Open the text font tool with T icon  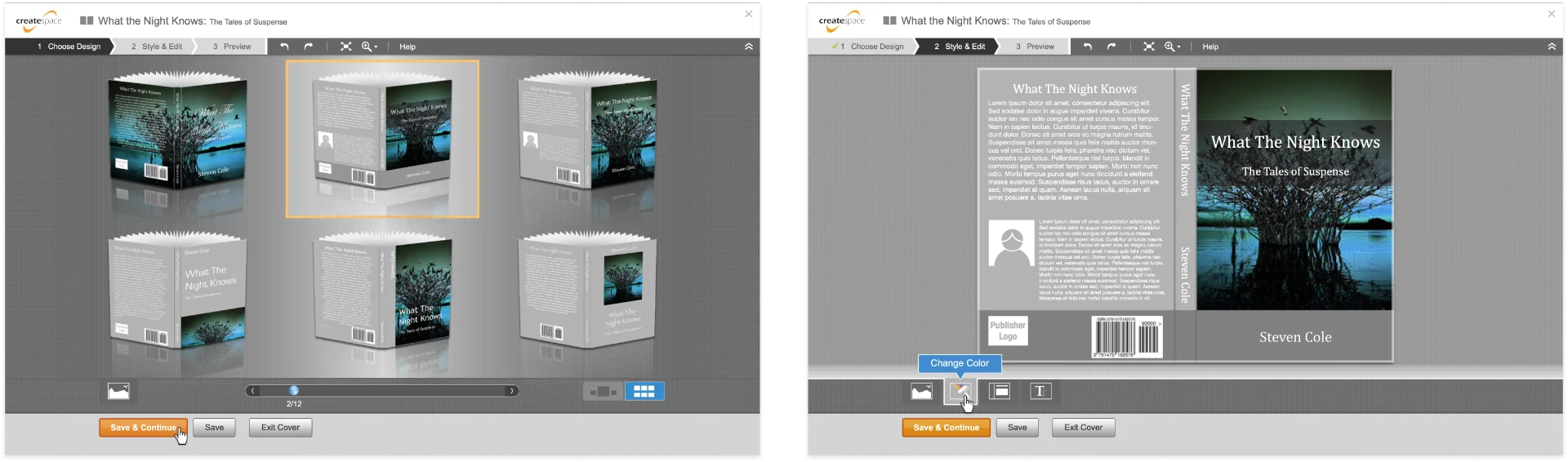pos(1040,392)
